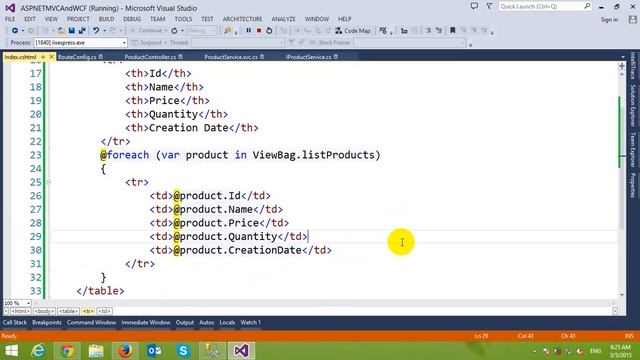Open the Code Map tool
The image size is (640, 360).
353,31
